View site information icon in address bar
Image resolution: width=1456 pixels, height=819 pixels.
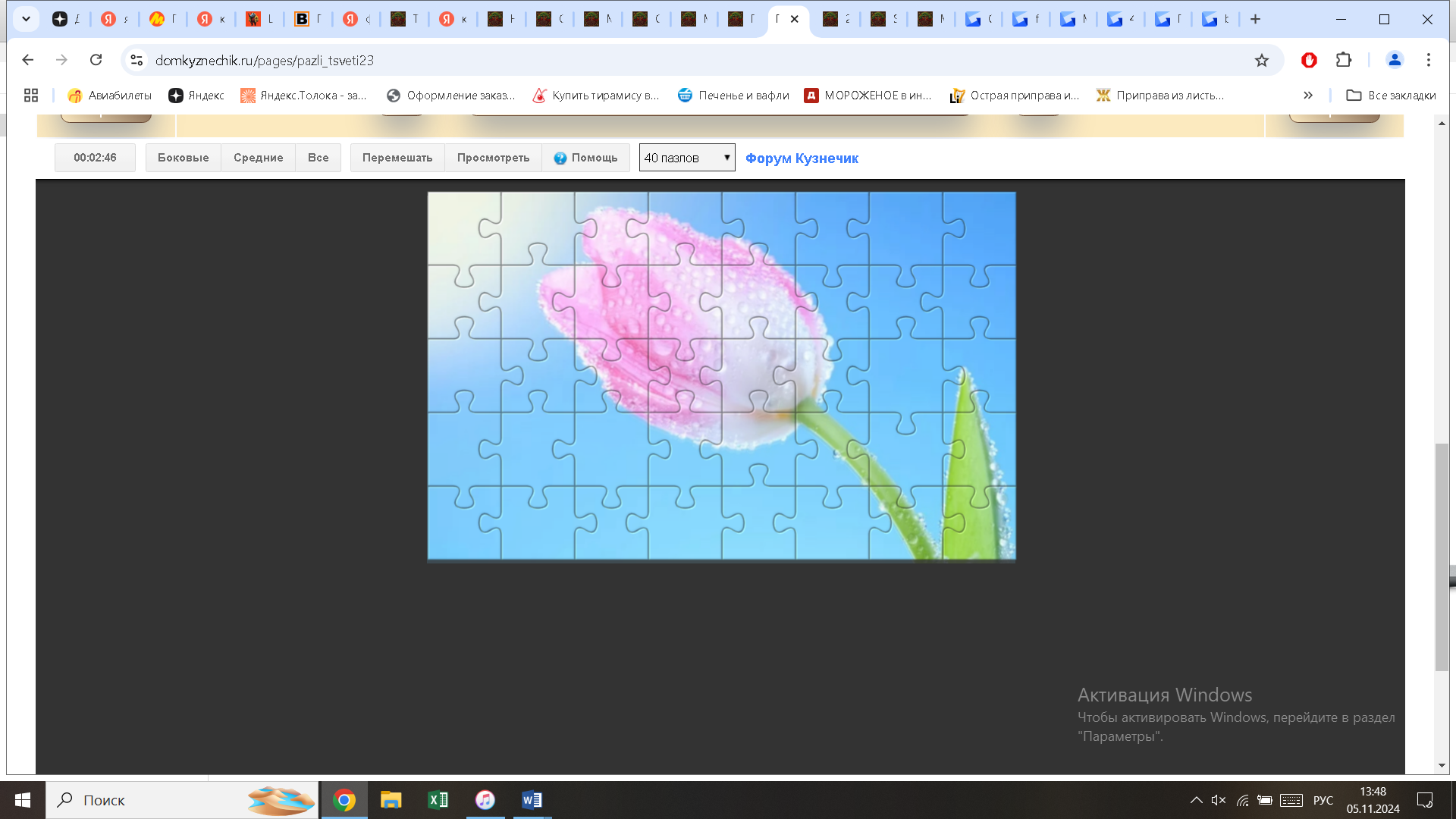pyautogui.click(x=136, y=60)
